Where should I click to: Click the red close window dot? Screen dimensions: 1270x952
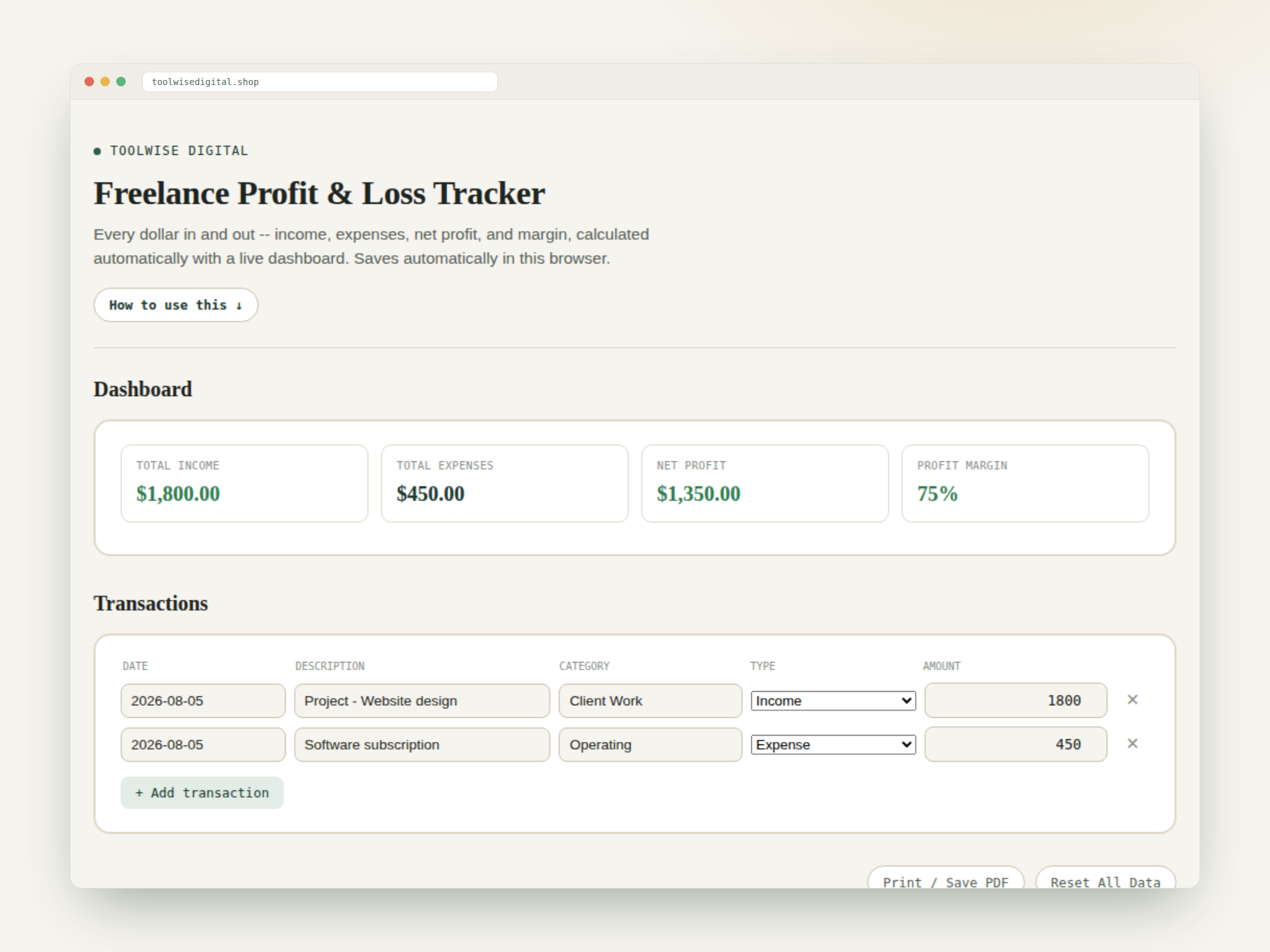coord(89,81)
